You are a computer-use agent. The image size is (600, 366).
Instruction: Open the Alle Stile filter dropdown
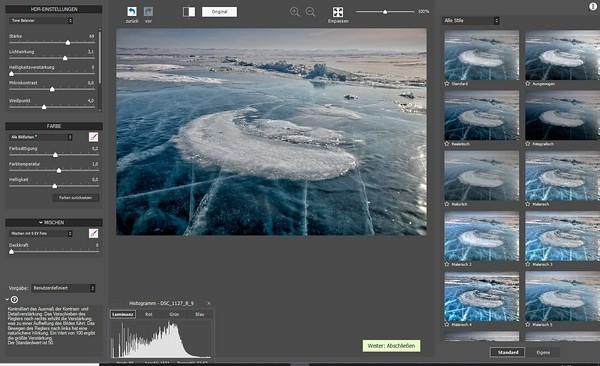[x=471, y=21]
